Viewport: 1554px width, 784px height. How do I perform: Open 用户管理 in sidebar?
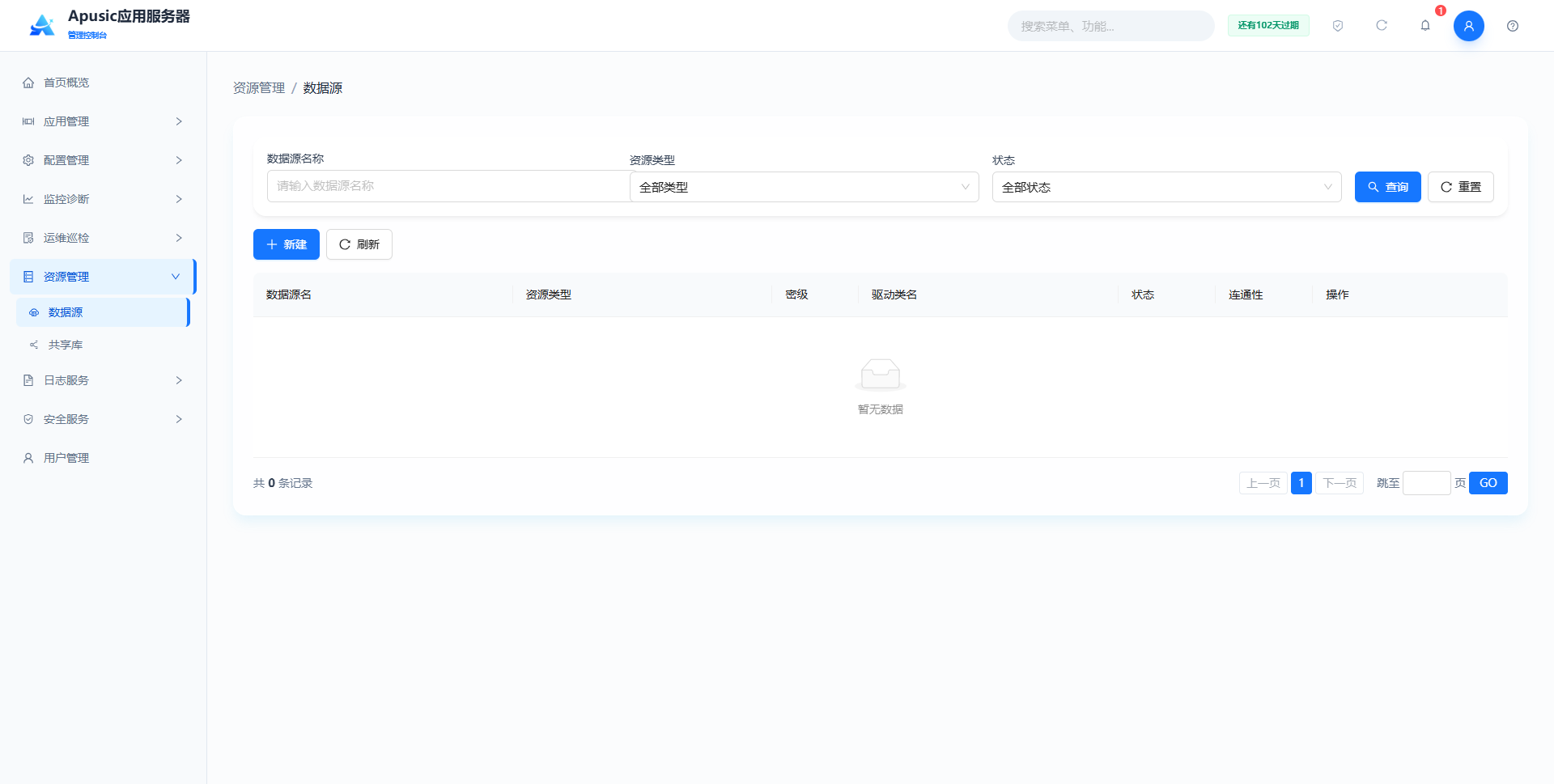(x=103, y=458)
